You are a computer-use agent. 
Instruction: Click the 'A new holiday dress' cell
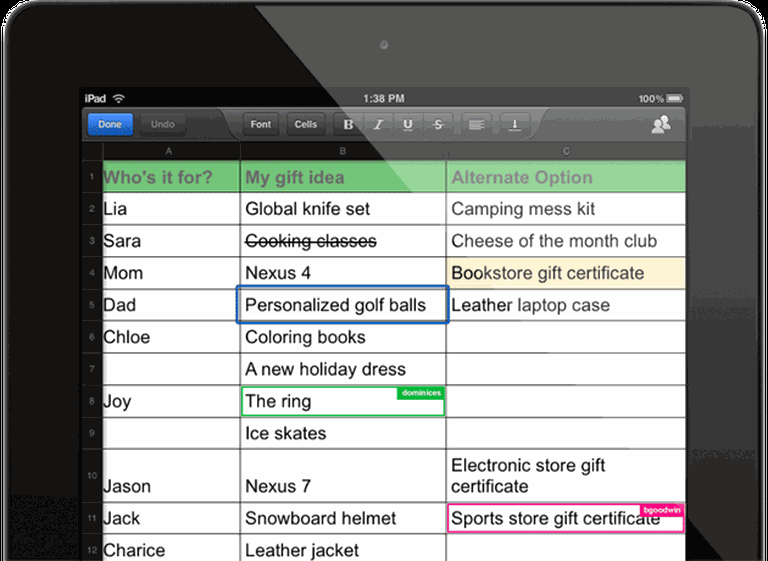point(343,369)
